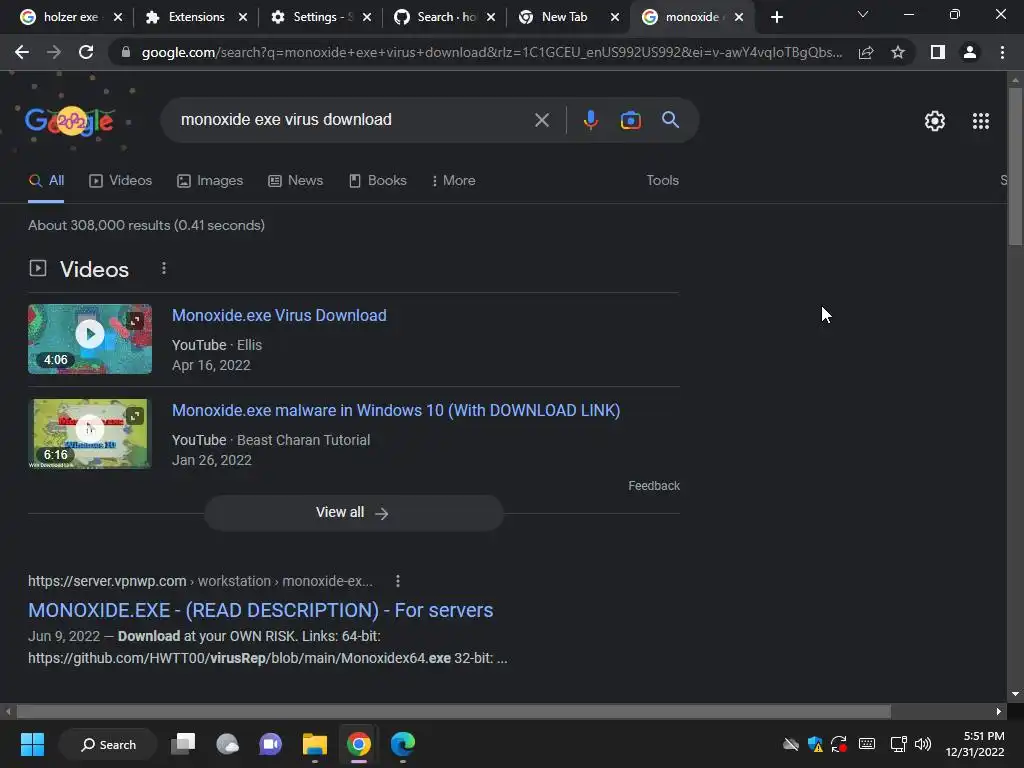Open Monoxide.exe Virus Download video link
The height and width of the screenshot is (768, 1024).
click(279, 315)
